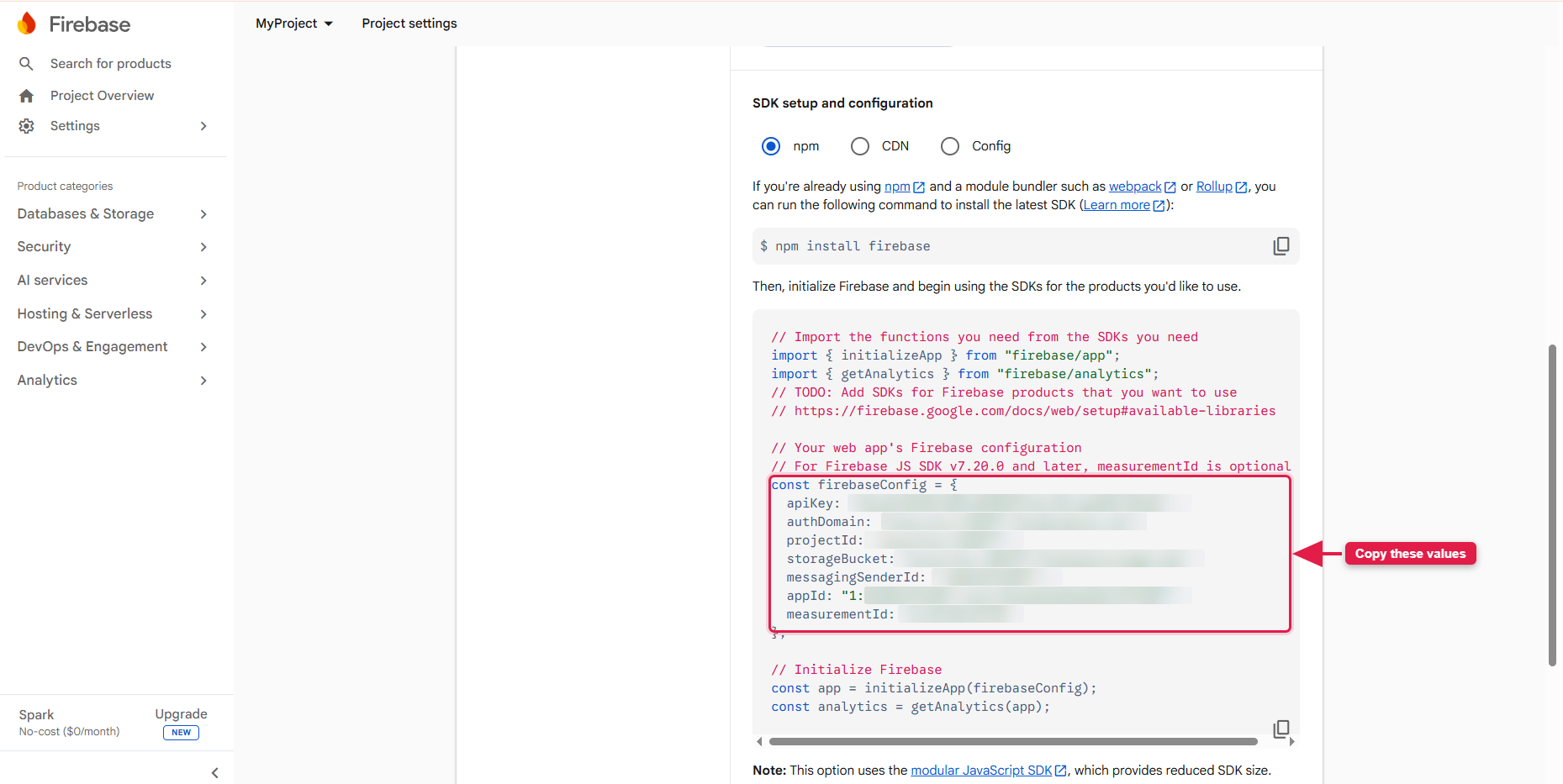Click the page vertical scrollbar
Screen dimensions: 1563x784
pyautogui.click(x=1552, y=505)
